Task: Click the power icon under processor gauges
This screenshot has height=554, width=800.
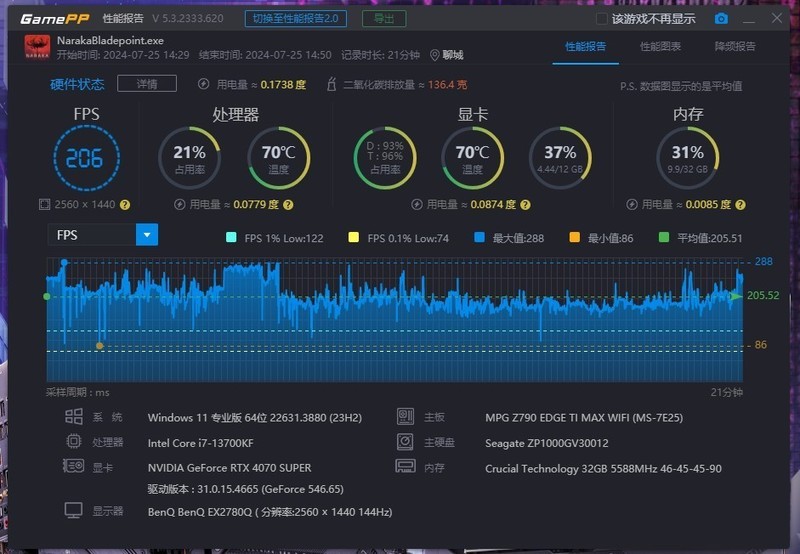Action: coord(180,205)
